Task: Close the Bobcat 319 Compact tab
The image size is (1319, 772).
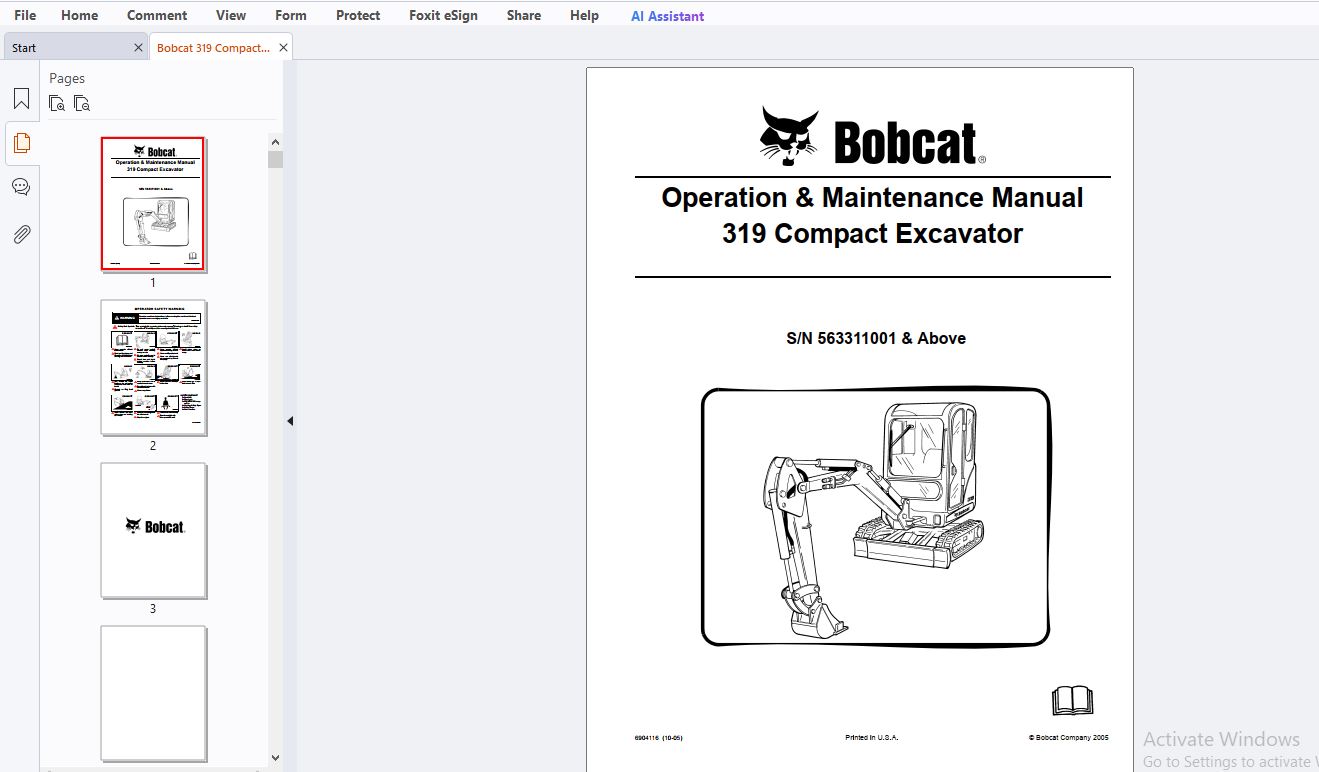Action: (283, 47)
